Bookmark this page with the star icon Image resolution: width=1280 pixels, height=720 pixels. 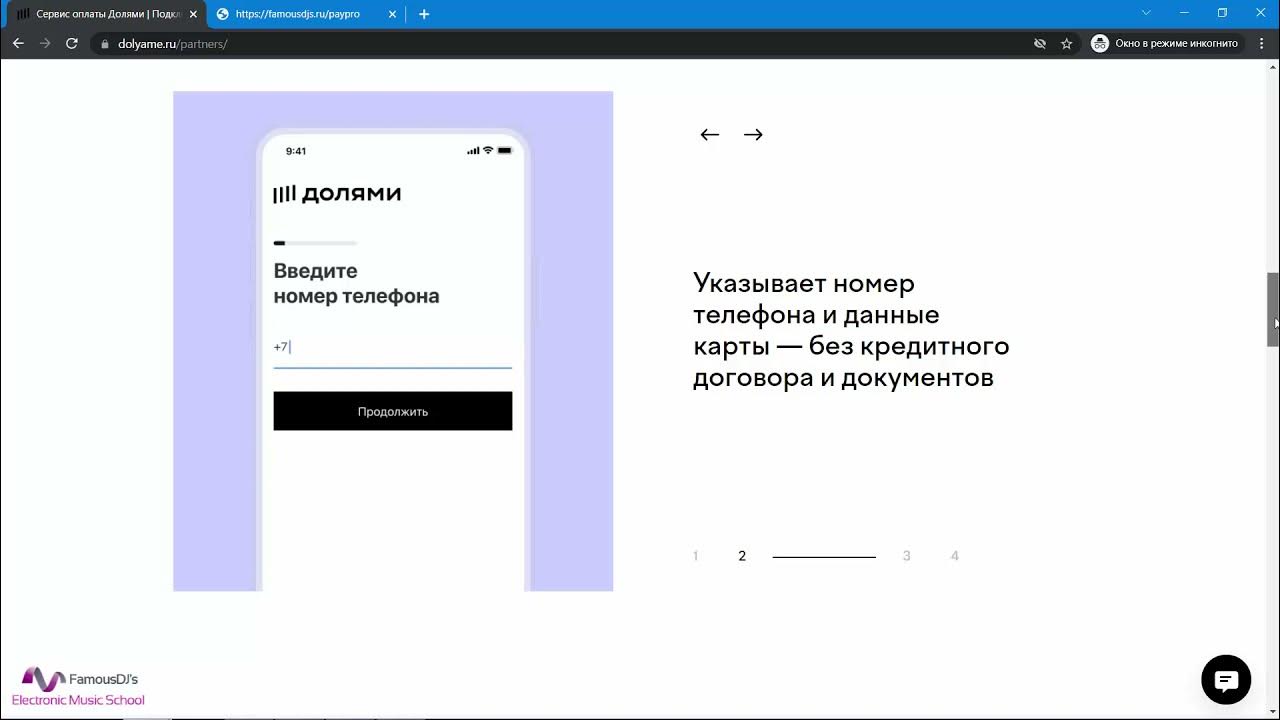click(1067, 44)
